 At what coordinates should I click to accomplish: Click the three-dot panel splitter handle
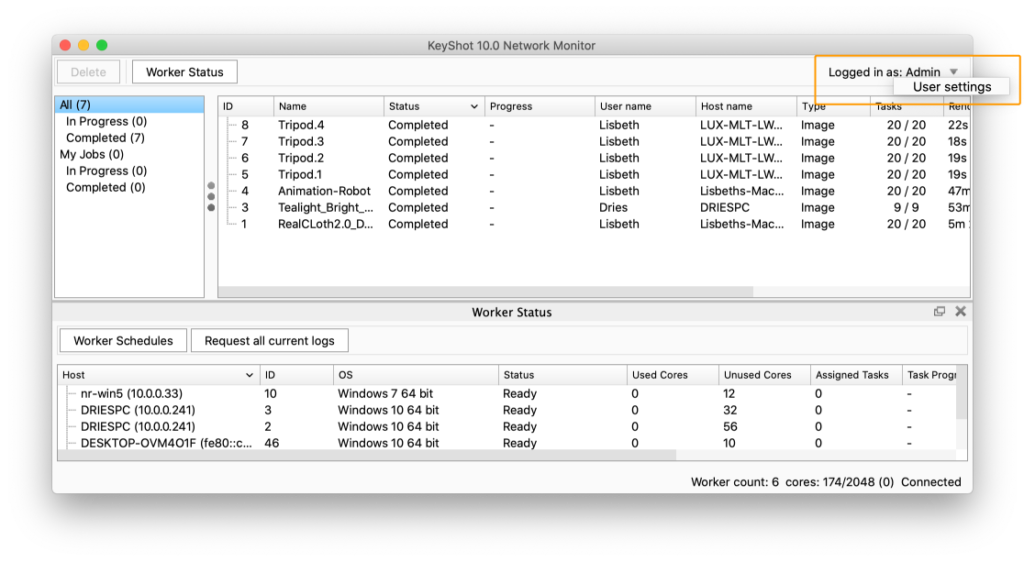pyautogui.click(x=211, y=196)
